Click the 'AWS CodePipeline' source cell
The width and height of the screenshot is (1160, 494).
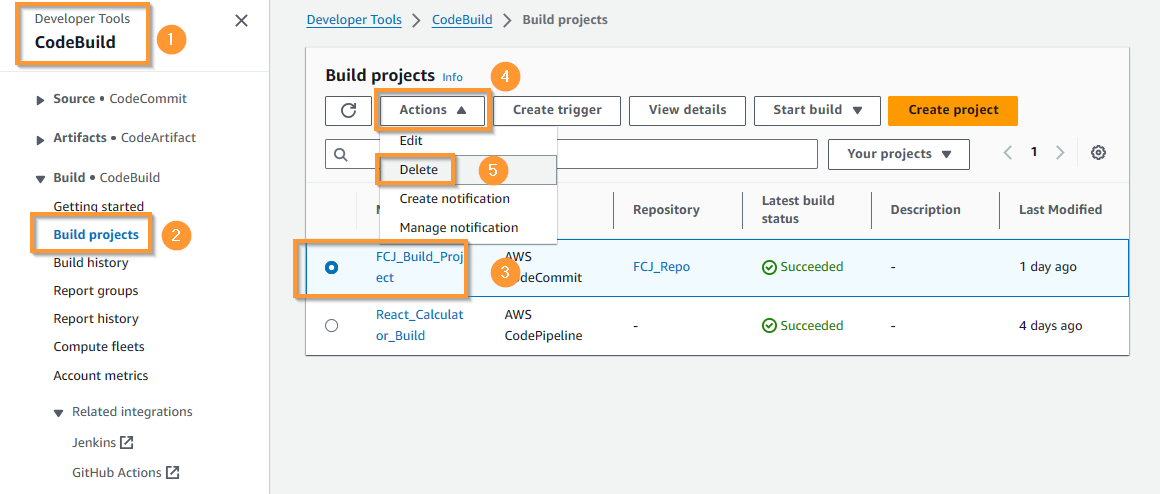pos(544,325)
